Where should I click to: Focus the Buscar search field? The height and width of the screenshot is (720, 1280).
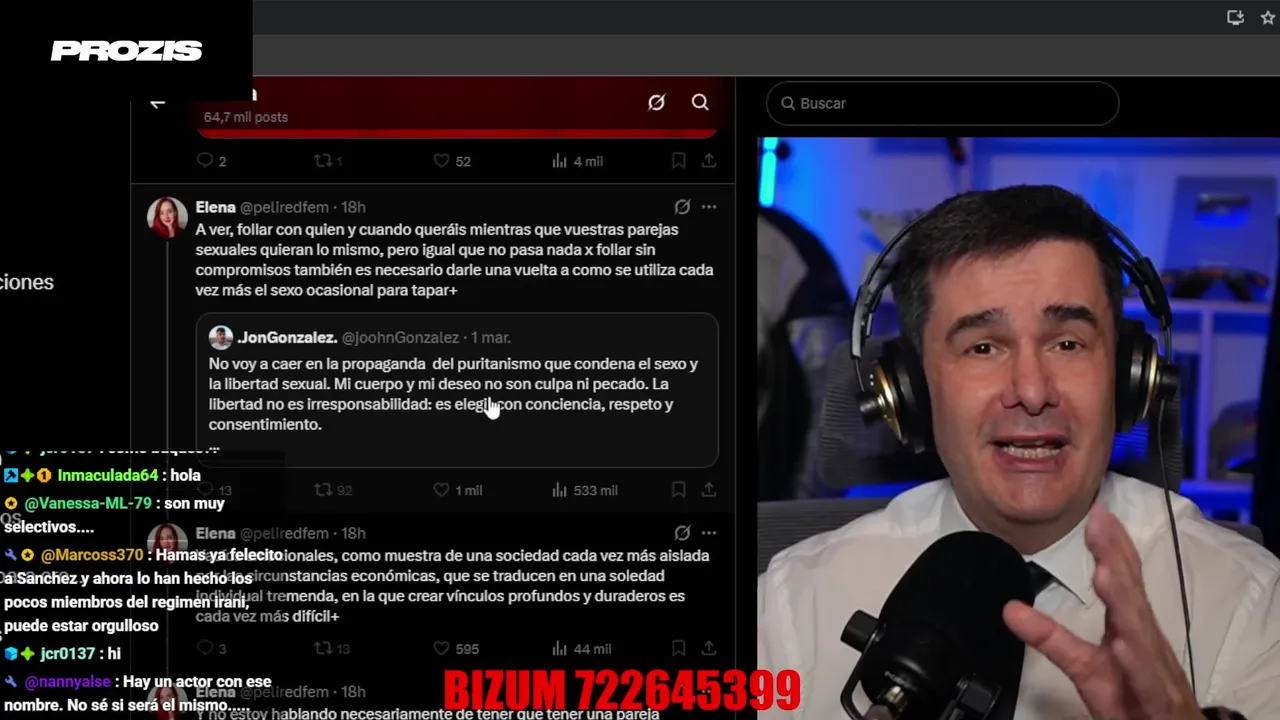coord(942,103)
